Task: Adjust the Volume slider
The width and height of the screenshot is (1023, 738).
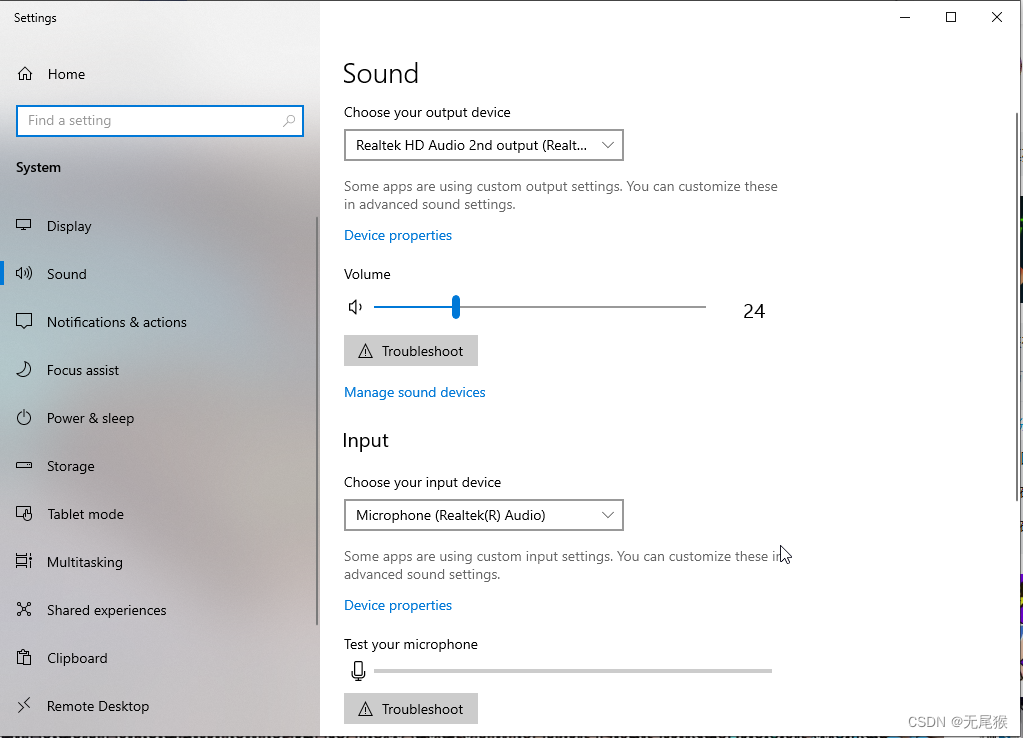Action: point(456,307)
